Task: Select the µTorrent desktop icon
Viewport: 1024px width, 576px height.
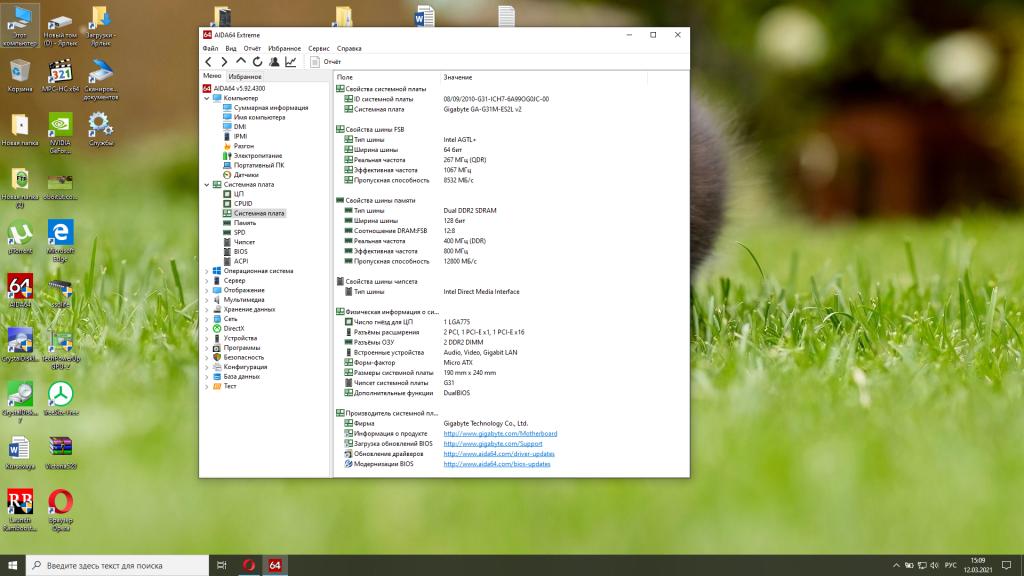Action: coord(20,238)
